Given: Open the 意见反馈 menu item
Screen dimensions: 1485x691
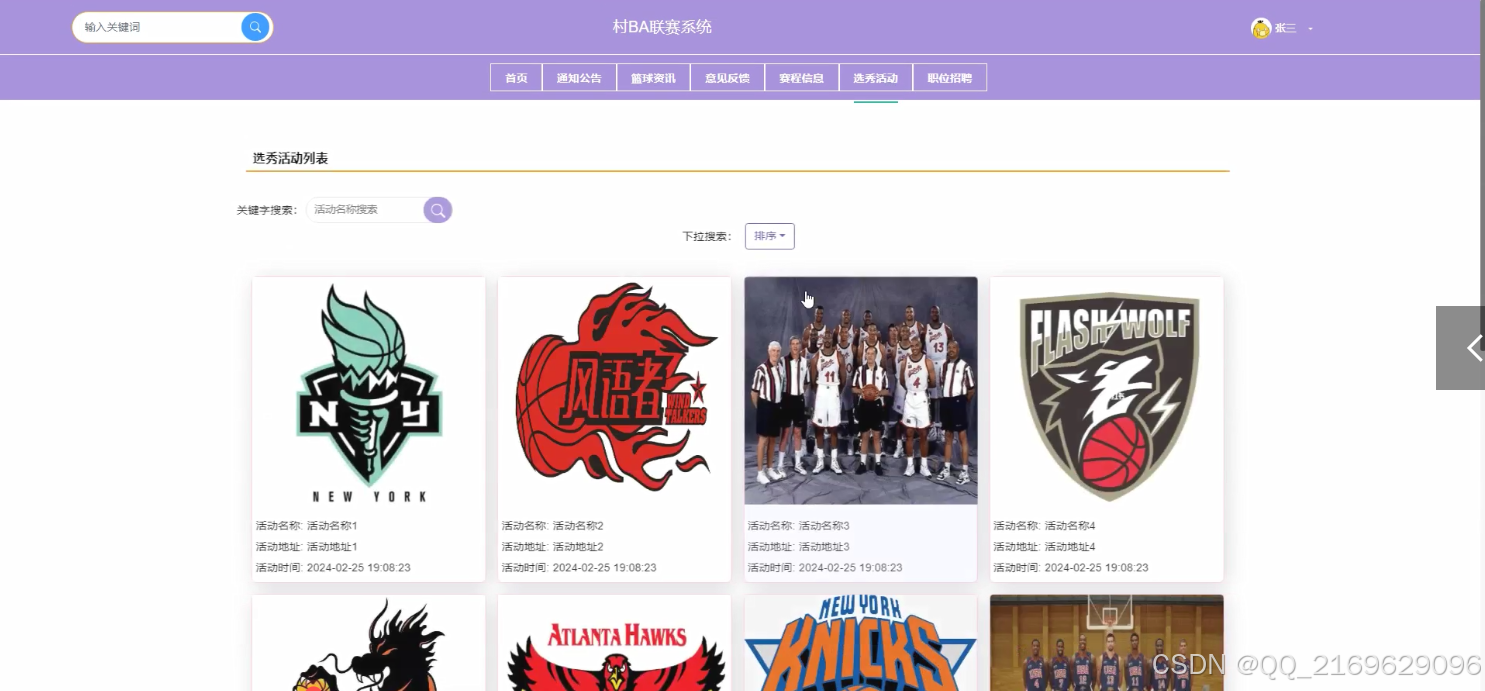Looking at the screenshot, I should (x=727, y=78).
